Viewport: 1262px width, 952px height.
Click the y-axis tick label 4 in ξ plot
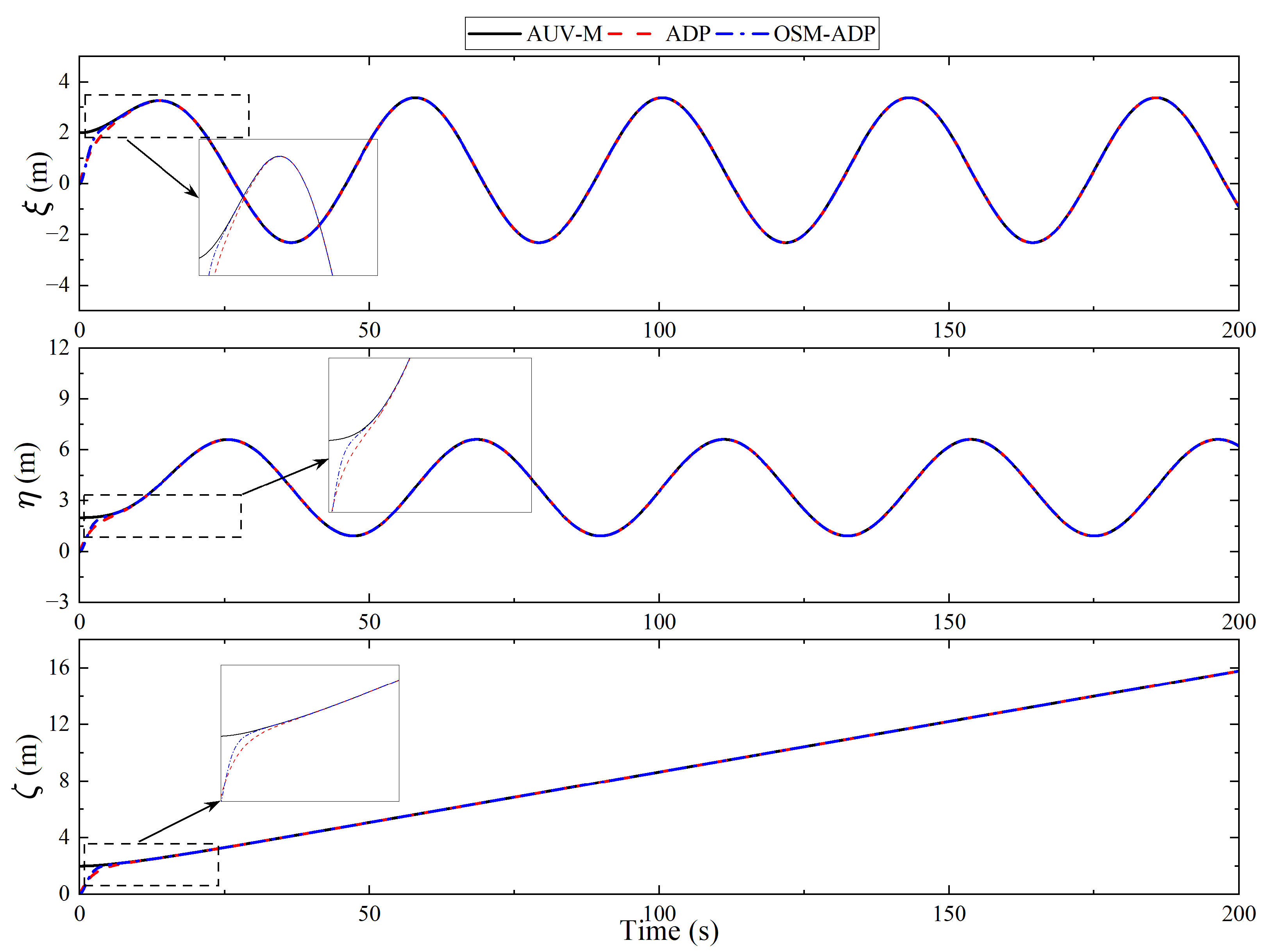(64, 82)
